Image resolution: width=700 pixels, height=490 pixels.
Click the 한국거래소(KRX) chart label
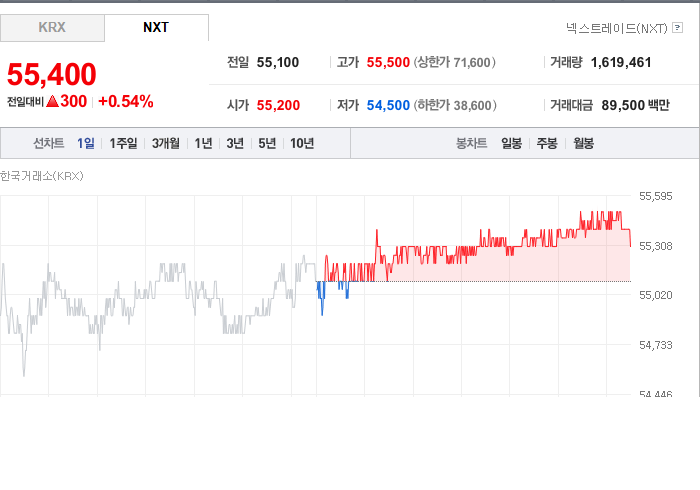42,176
